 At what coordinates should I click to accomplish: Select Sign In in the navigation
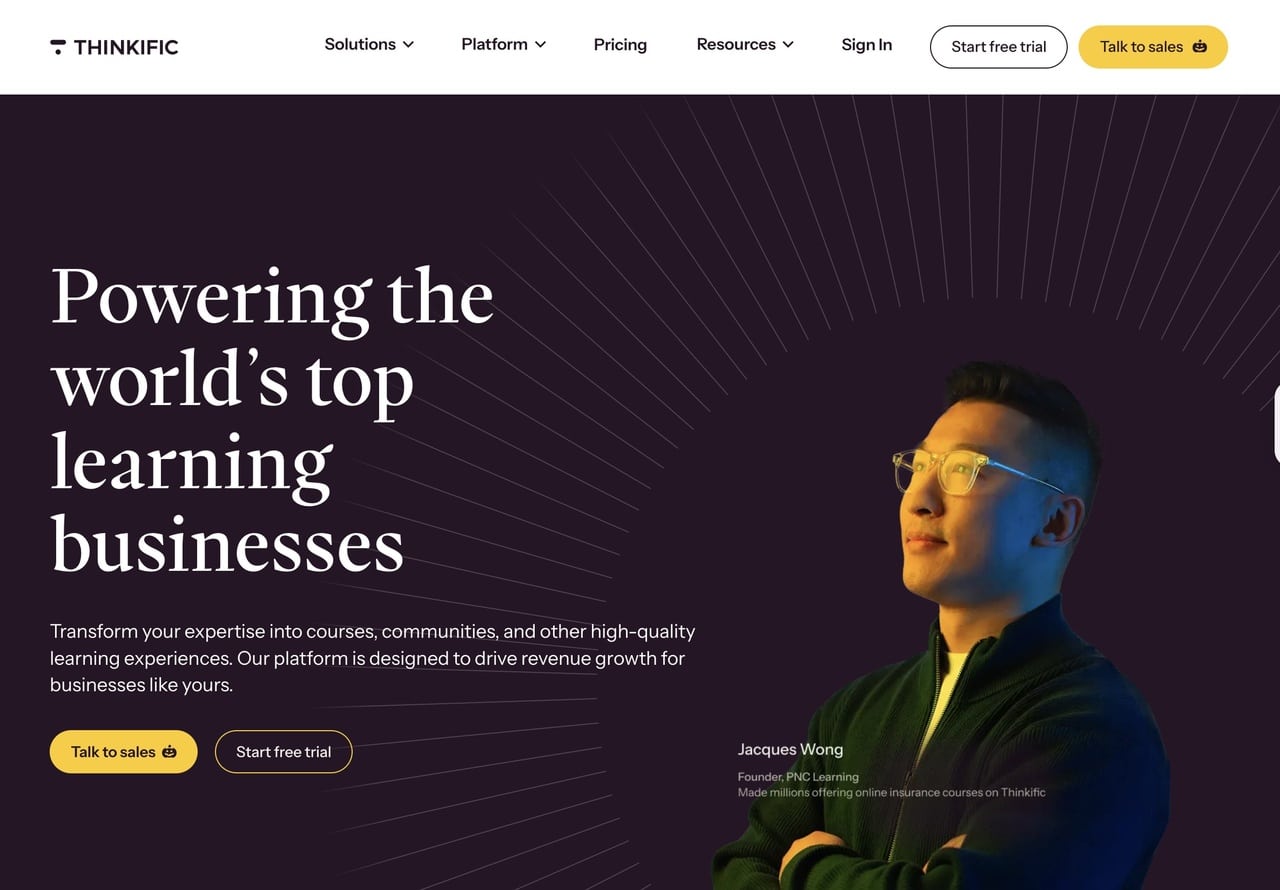coord(867,45)
